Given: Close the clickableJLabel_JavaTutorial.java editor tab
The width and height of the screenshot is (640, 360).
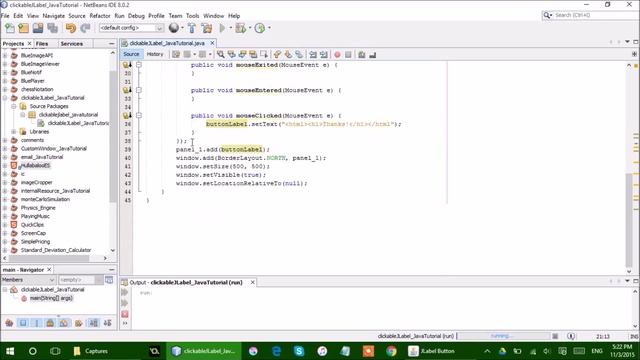Looking at the screenshot, I should 212,43.
